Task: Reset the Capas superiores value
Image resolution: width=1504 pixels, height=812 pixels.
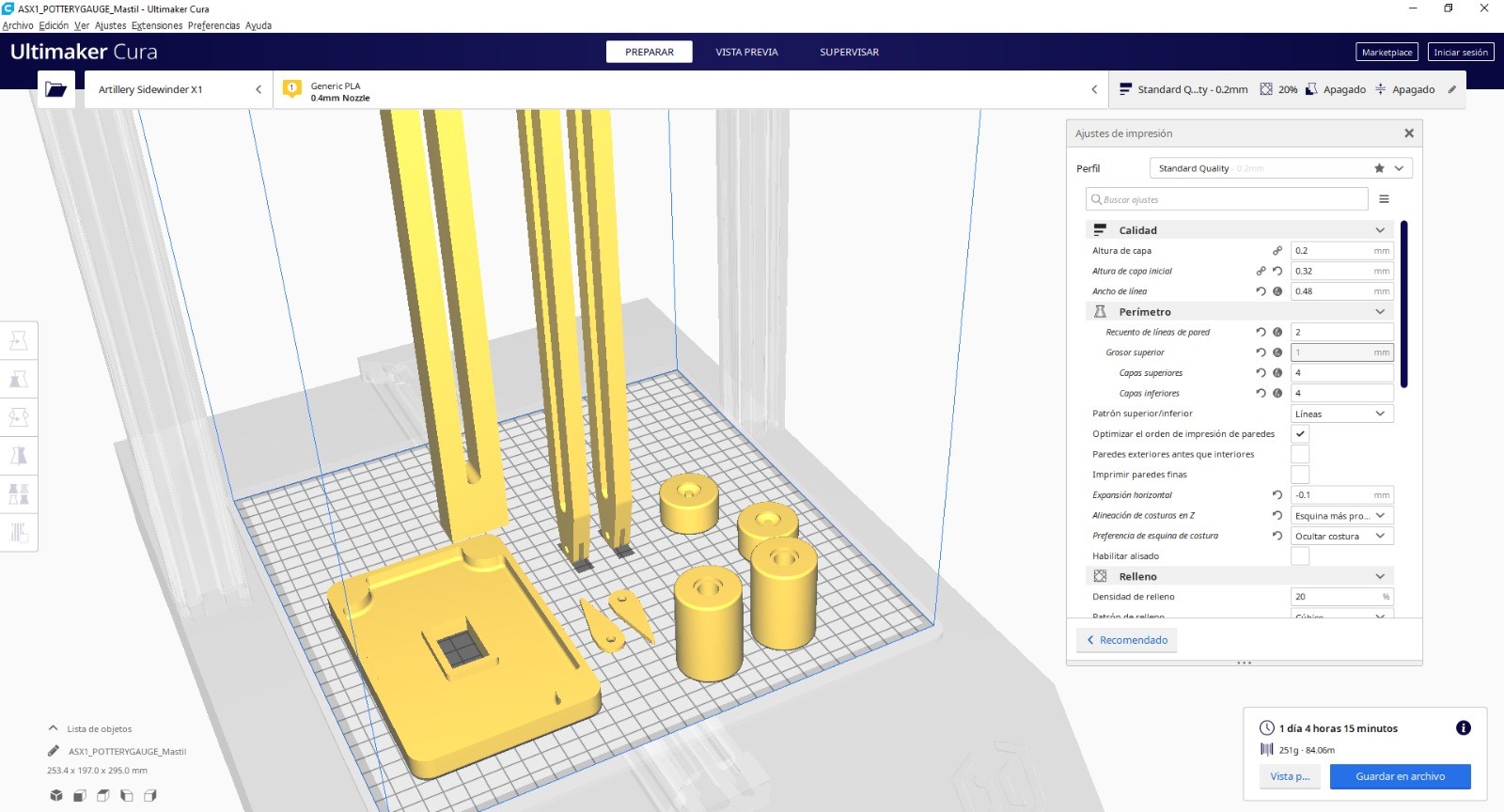Action: tap(1261, 373)
